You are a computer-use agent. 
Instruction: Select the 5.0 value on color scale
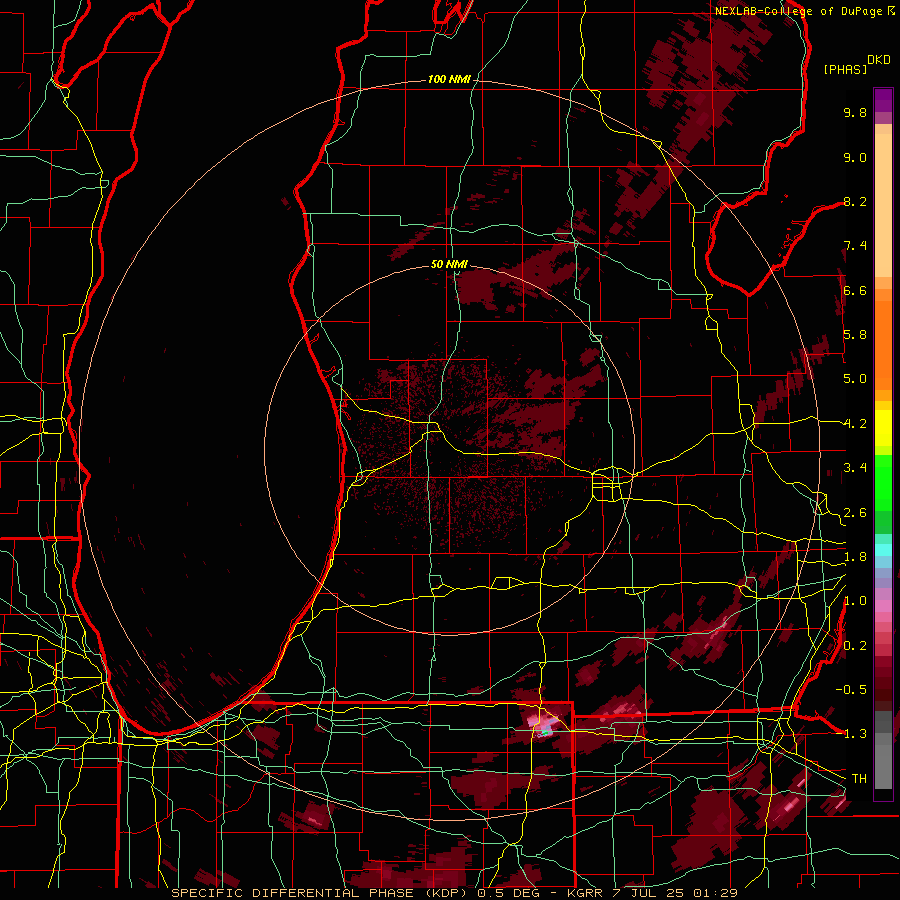pyautogui.click(x=855, y=379)
